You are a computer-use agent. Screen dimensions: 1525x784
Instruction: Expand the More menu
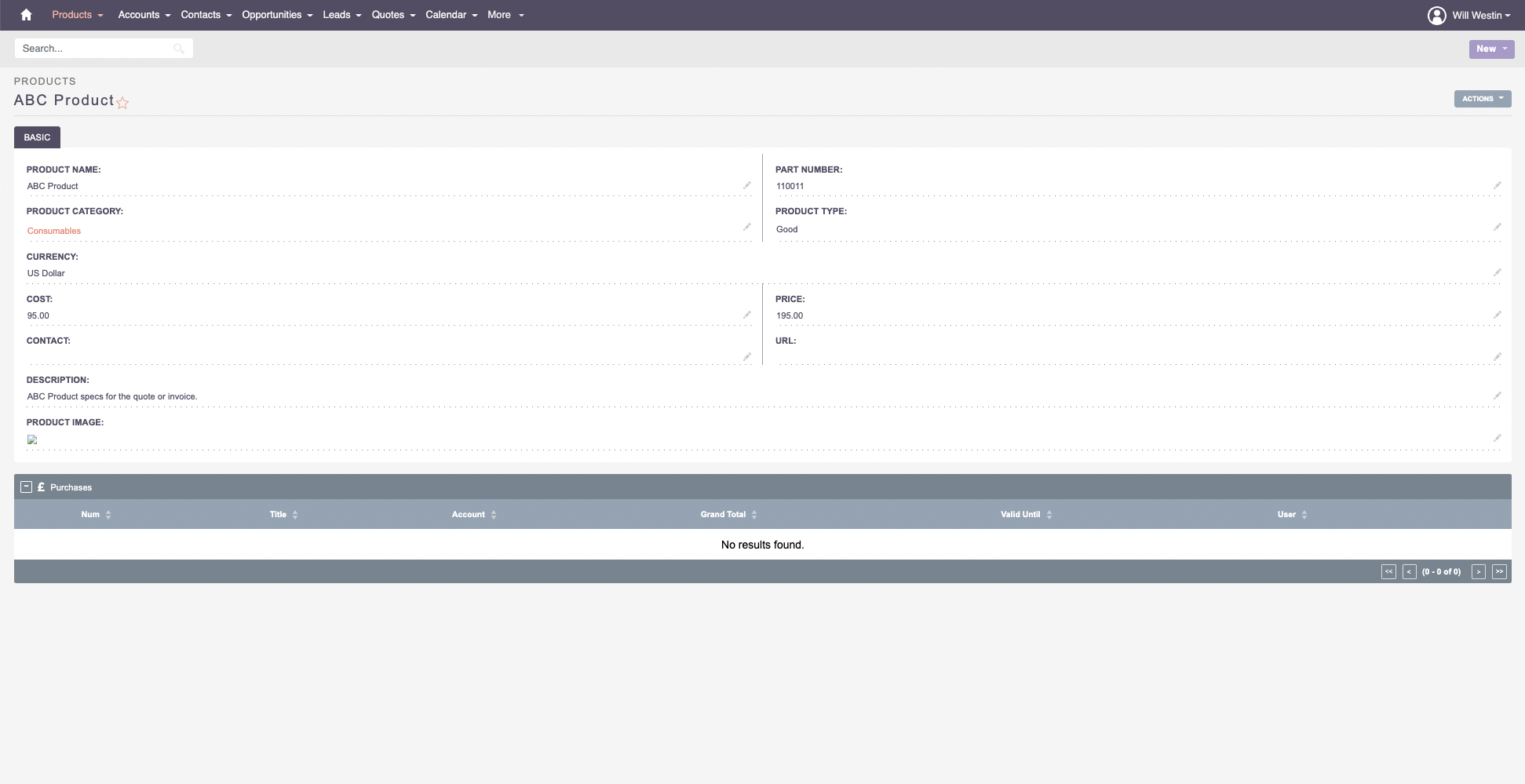[x=505, y=15]
